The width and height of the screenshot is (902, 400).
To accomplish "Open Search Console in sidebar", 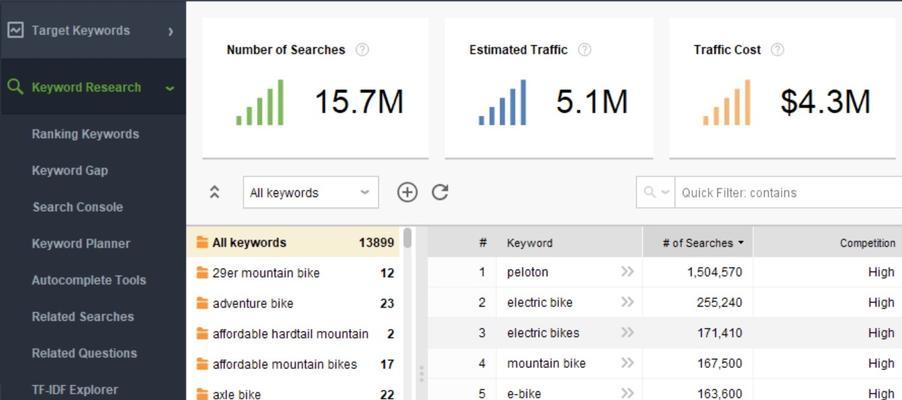I will coord(78,207).
